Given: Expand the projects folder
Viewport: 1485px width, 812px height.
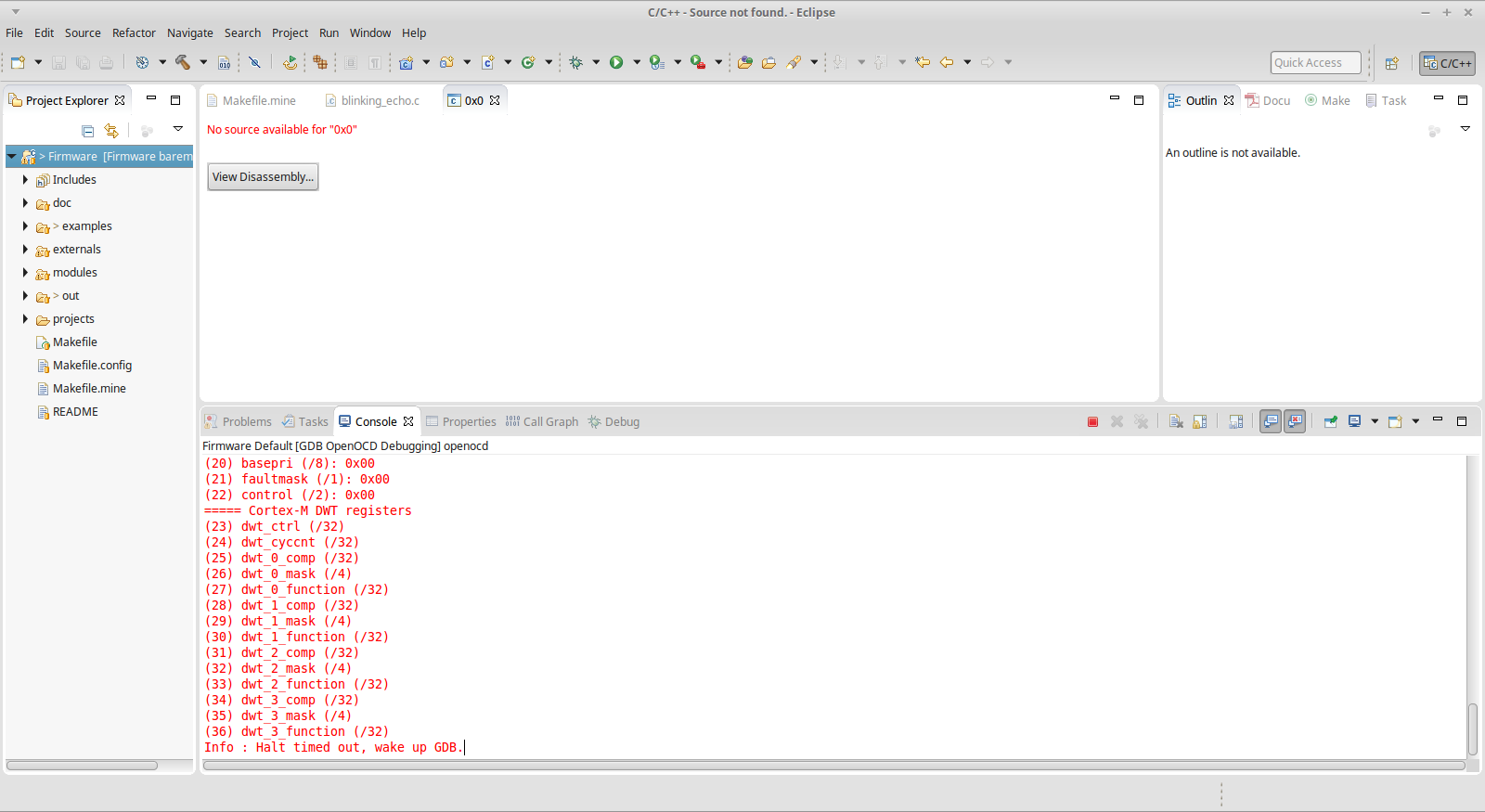Looking at the screenshot, I should tap(25, 318).
